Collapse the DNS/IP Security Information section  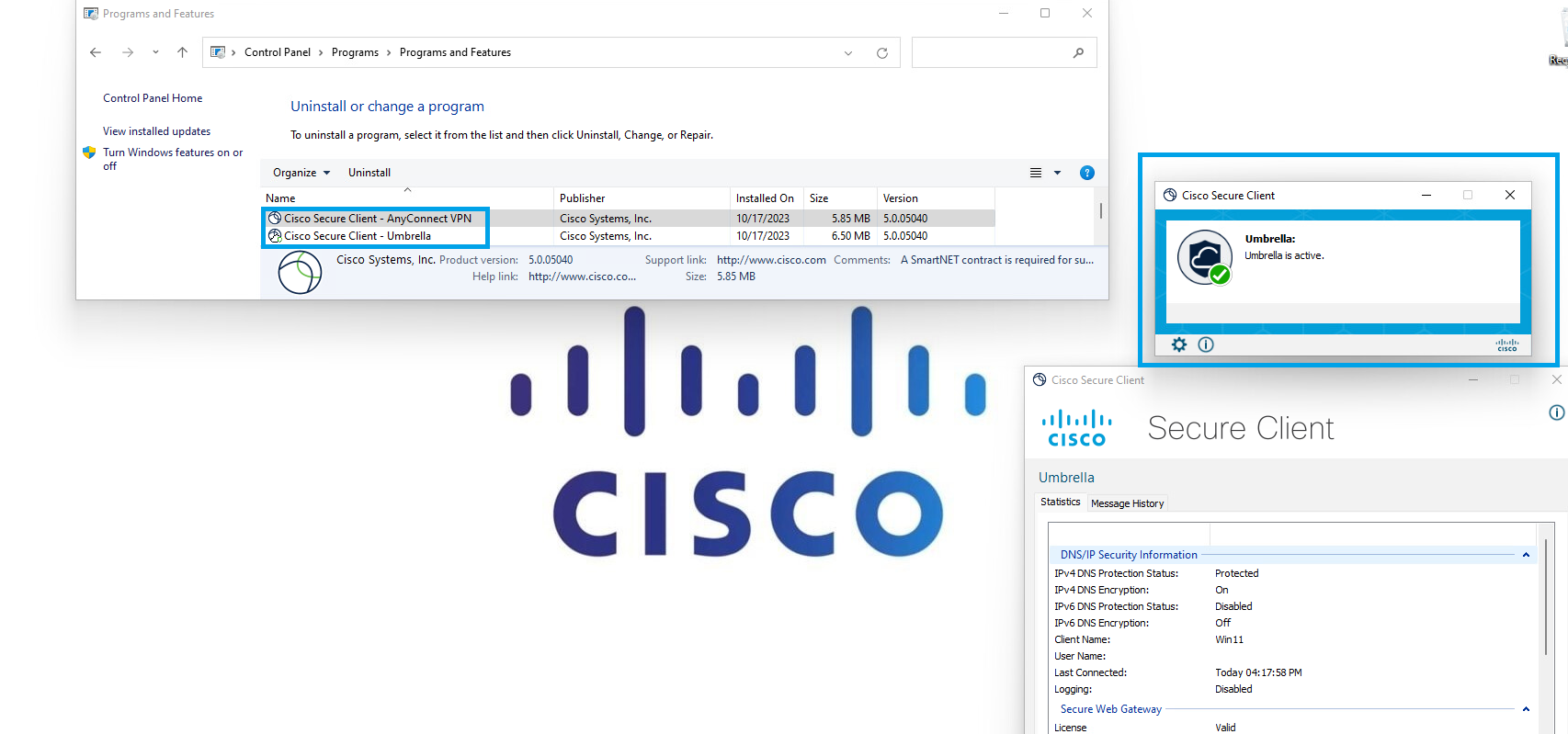click(1526, 555)
